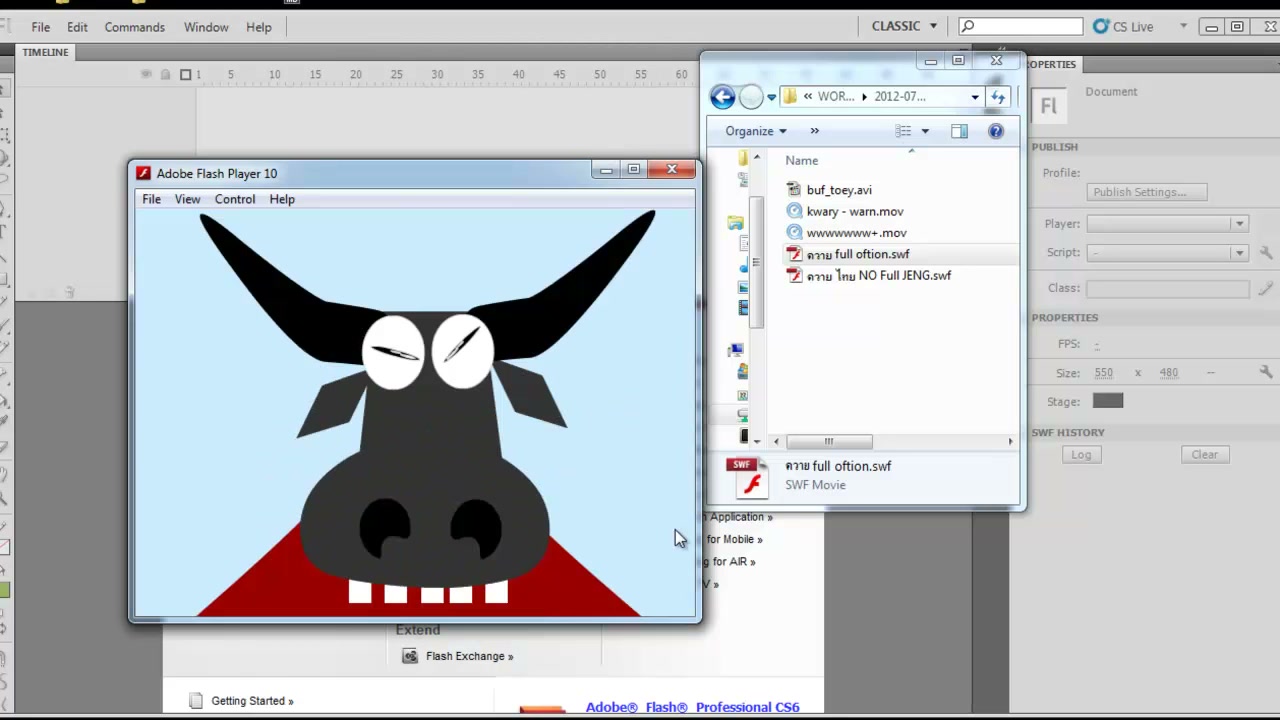This screenshot has height=720, width=1280.
Task: Open the Getting Started link
Action: 252,701
